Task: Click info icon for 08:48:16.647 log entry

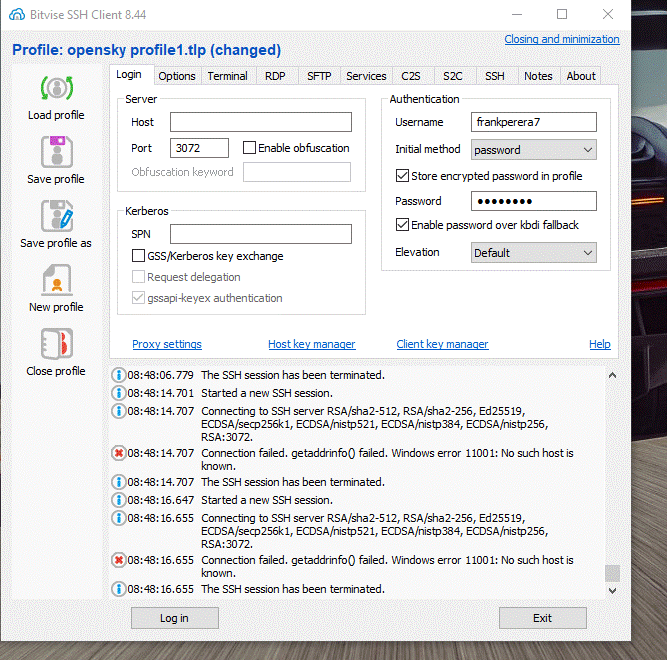Action: pyautogui.click(x=119, y=500)
